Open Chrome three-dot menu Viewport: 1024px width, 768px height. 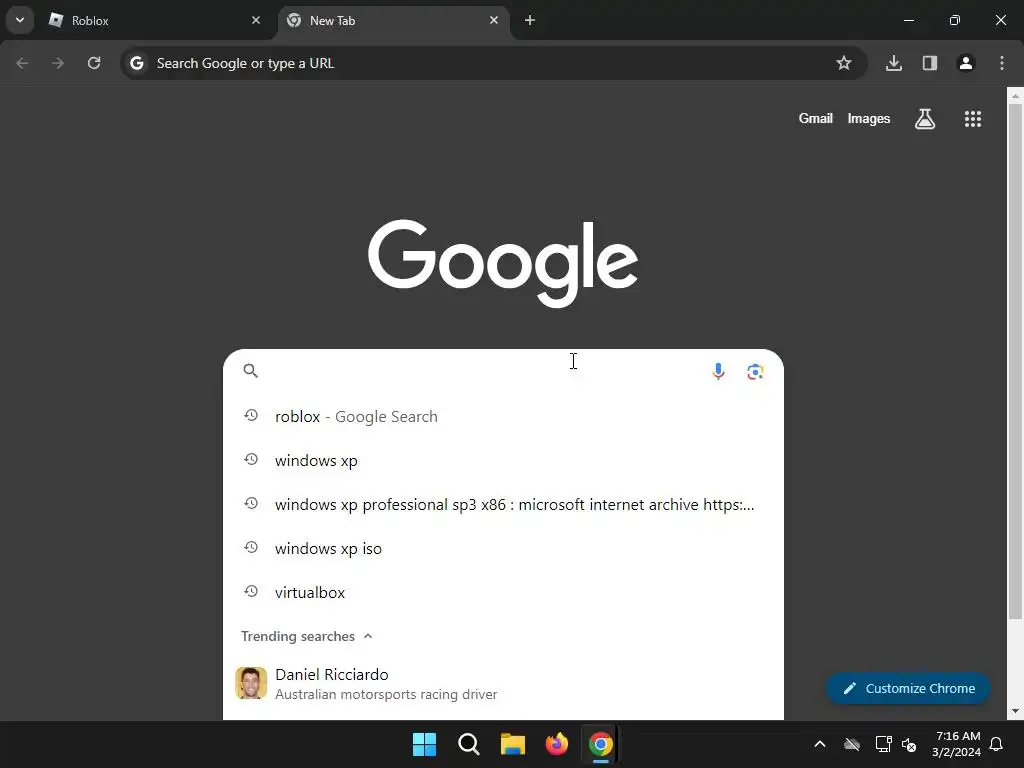[x=1002, y=63]
